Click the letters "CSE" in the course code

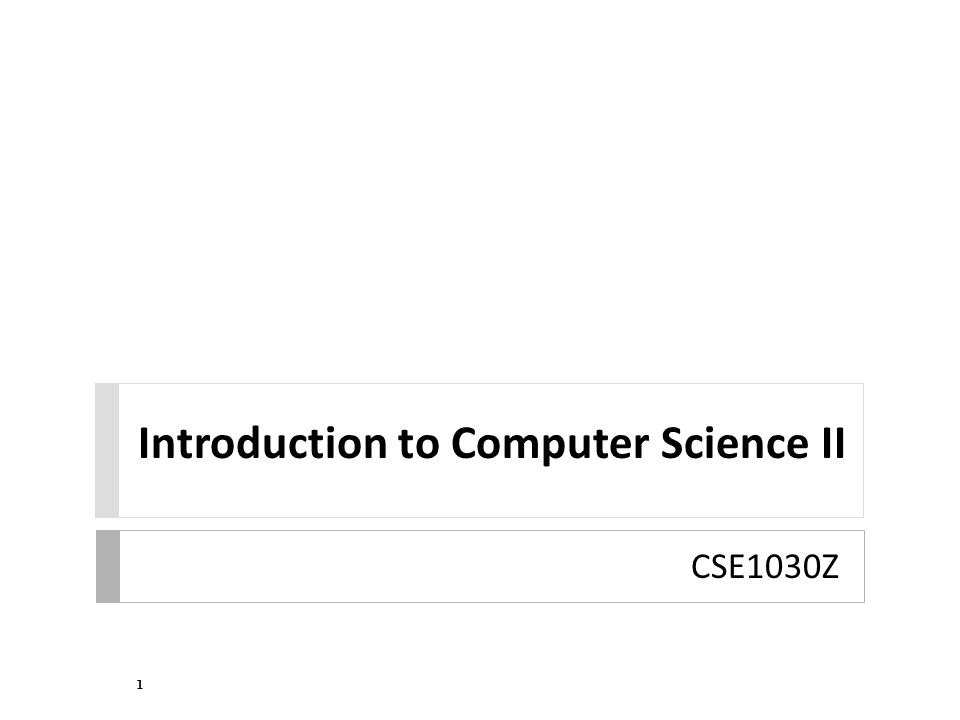tap(719, 566)
